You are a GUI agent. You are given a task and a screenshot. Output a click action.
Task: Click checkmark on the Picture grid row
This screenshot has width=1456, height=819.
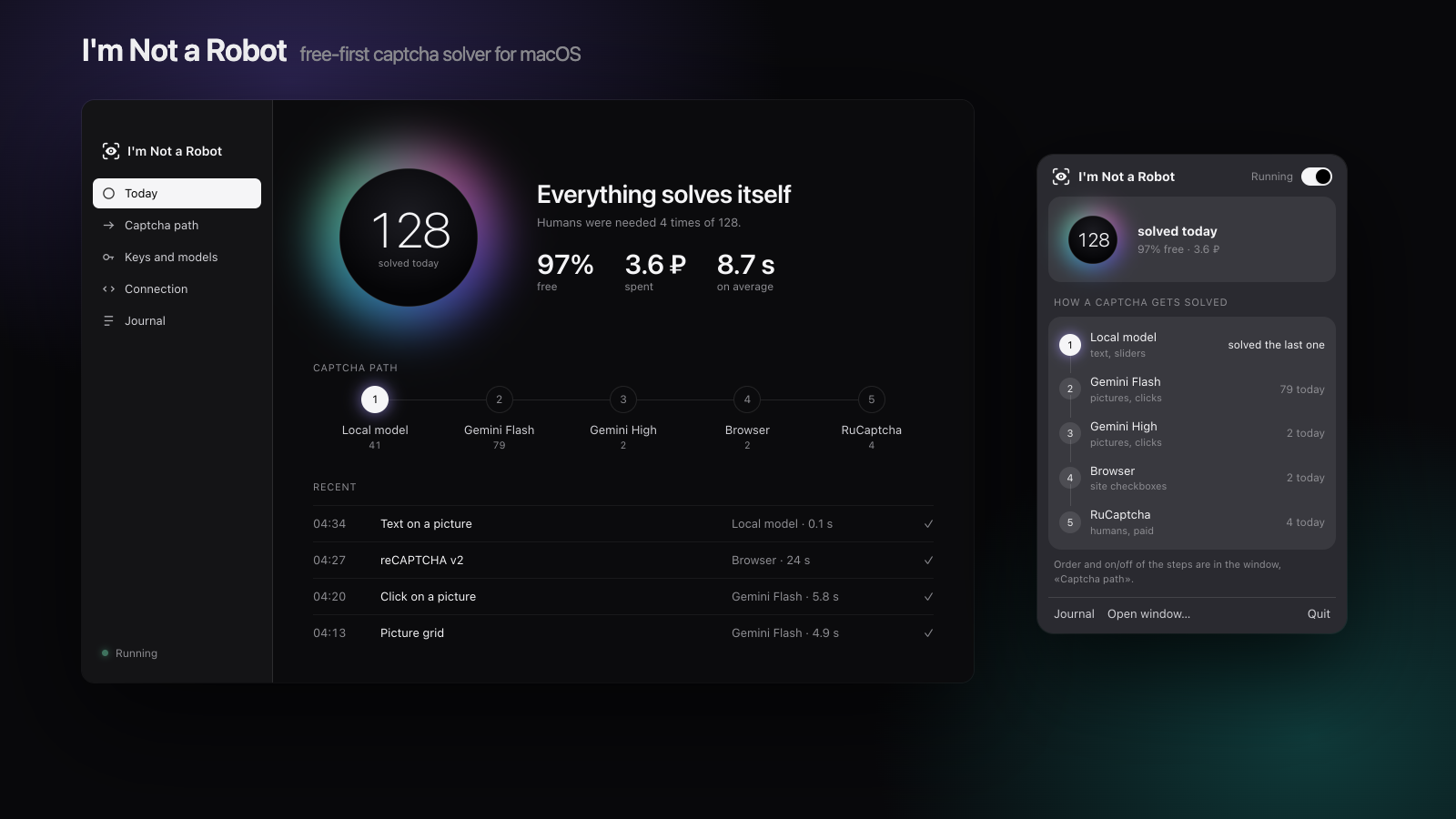coord(928,632)
